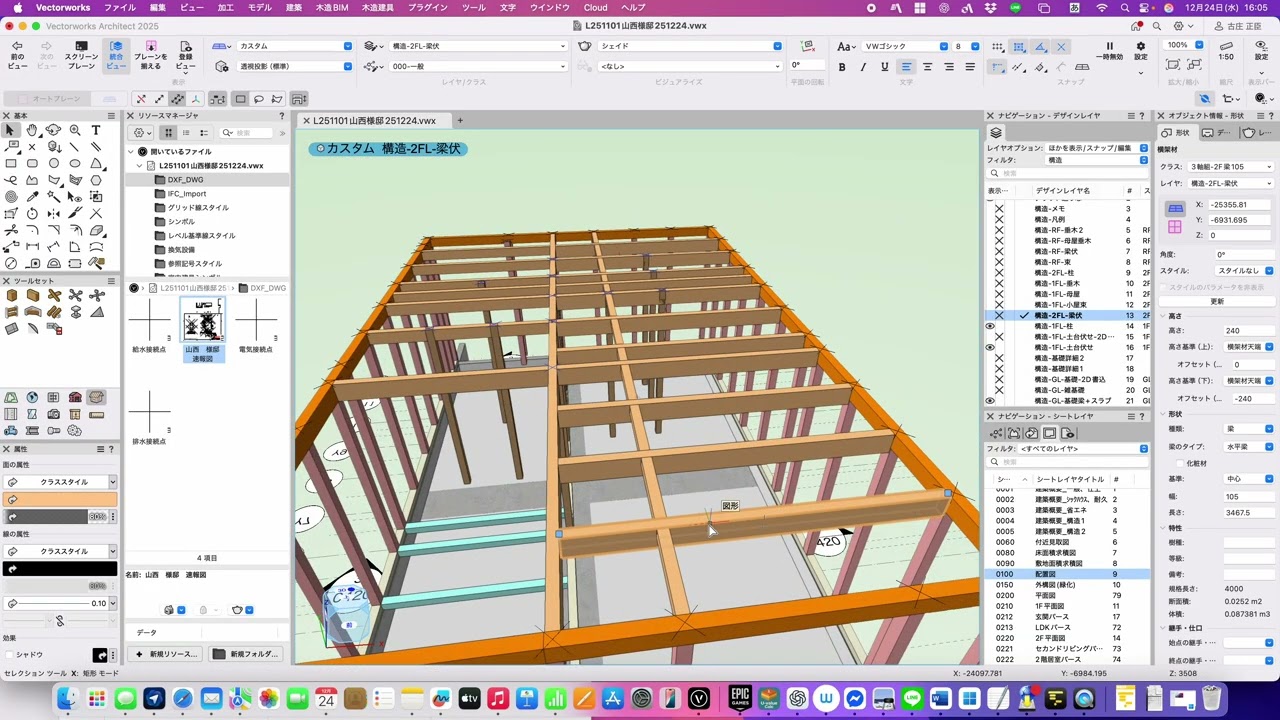
Task: Open the プラグイン menu
Action: pyautogui.click(x=429, y=7)
